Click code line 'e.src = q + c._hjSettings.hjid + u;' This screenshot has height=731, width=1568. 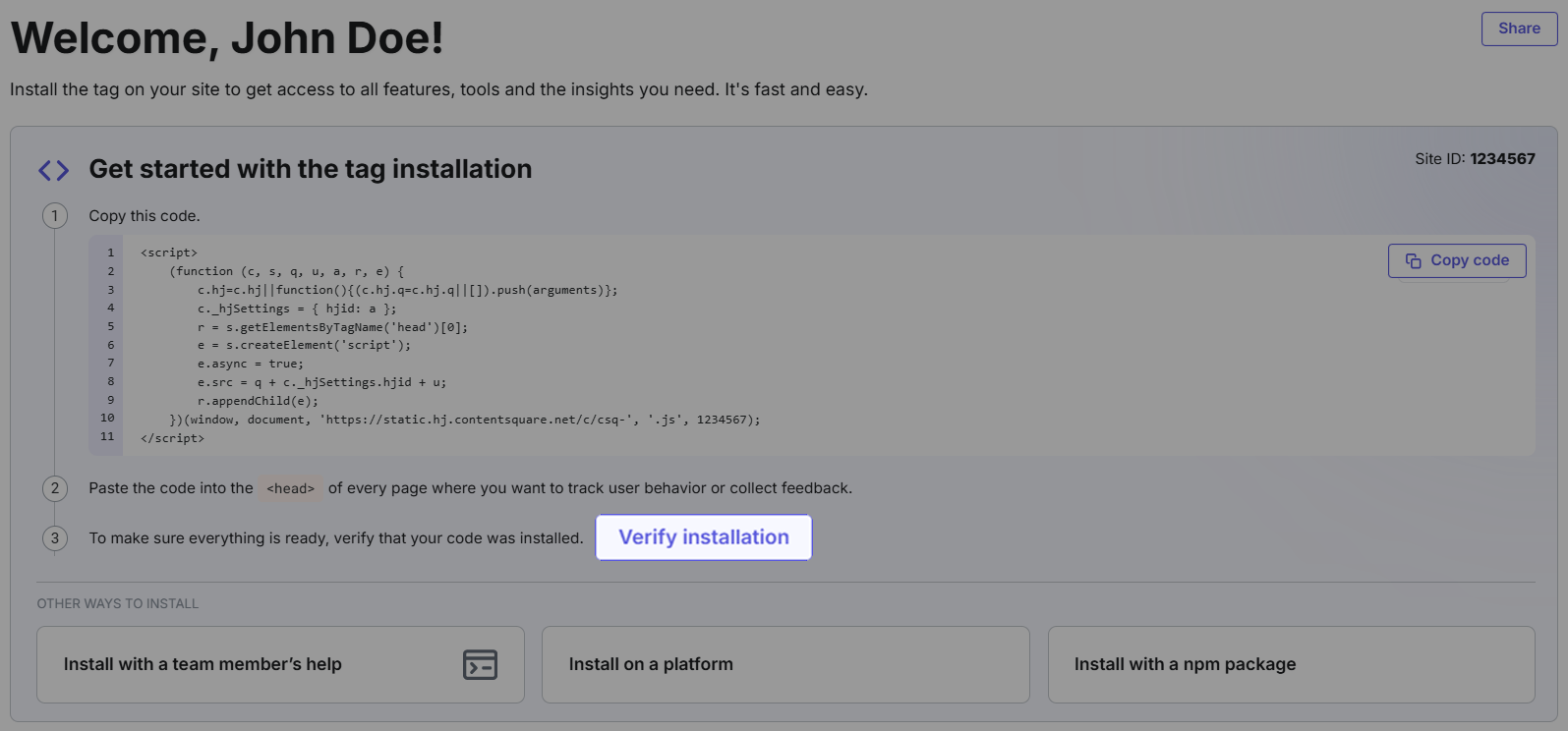tap(321, 382)
